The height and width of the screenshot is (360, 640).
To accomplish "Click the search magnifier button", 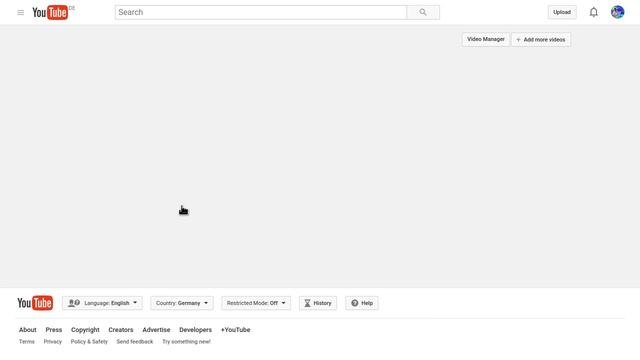I will click(x=423, y=12).
